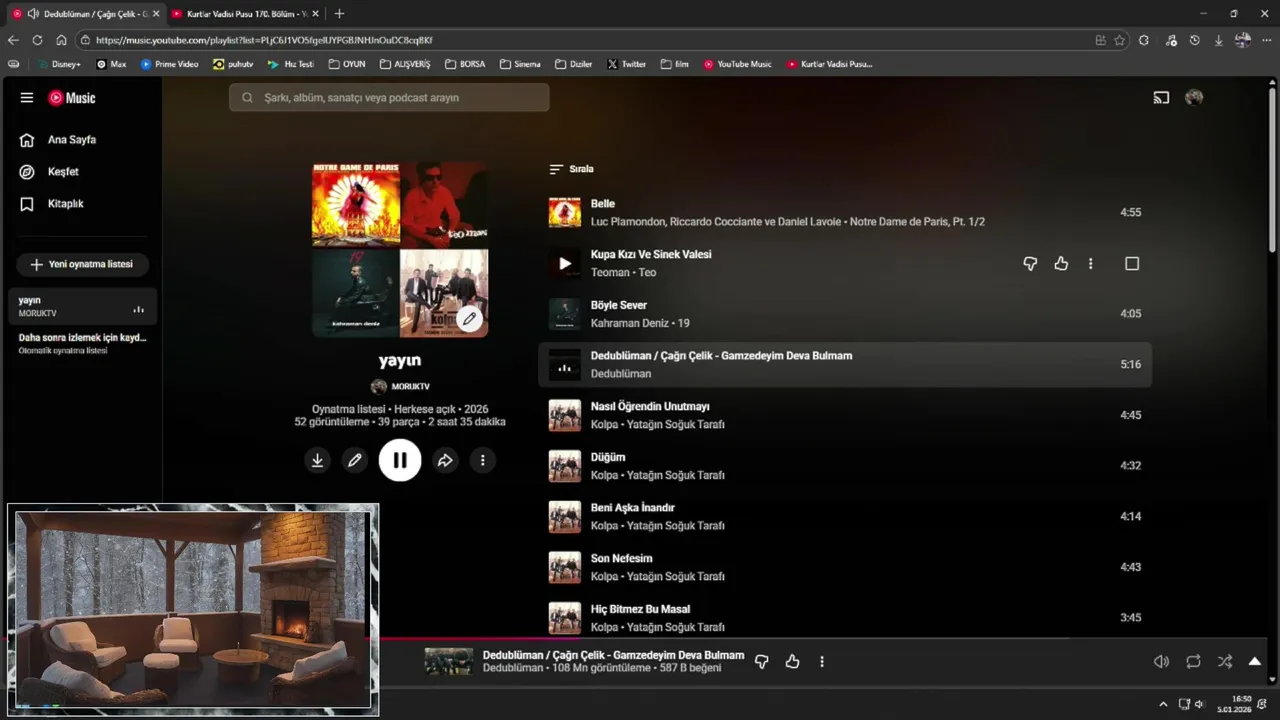Open the Sırala sort menu

coord(572,169)
